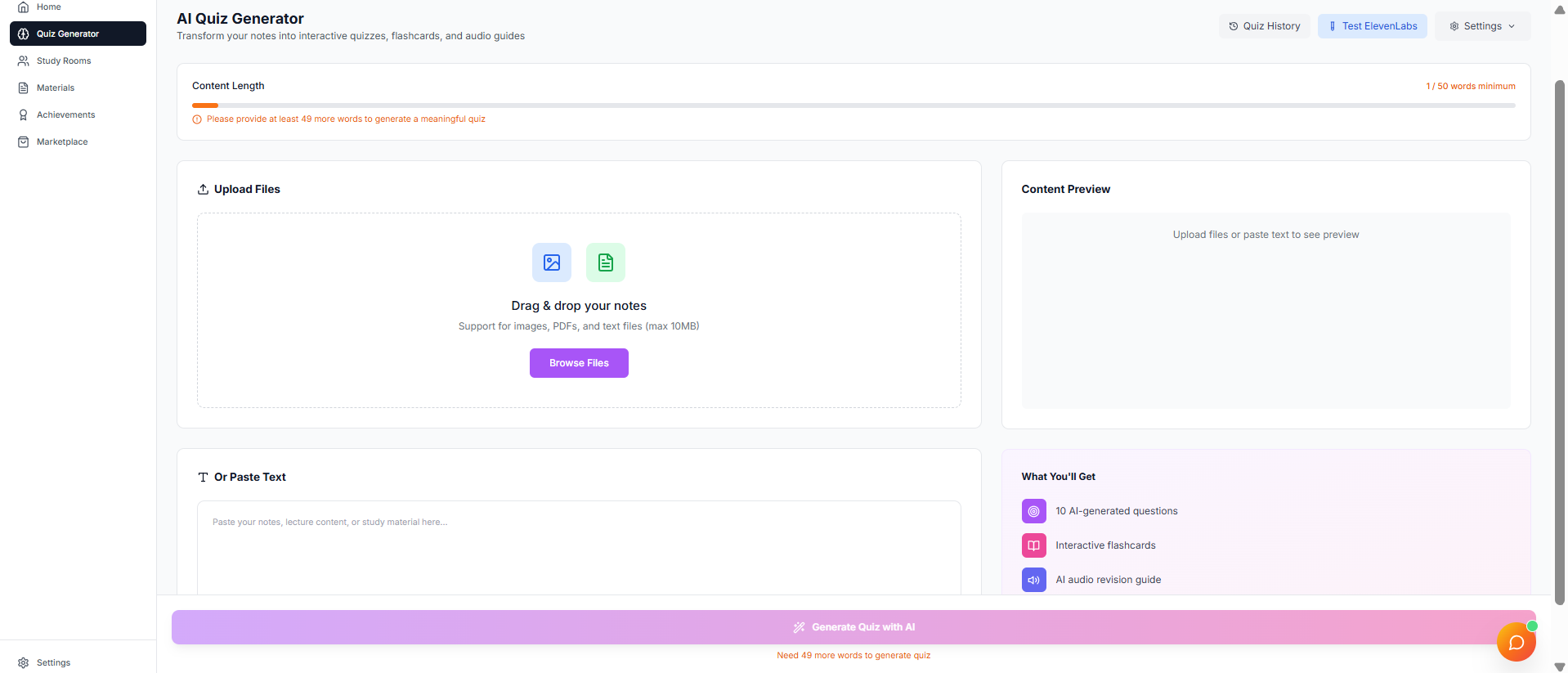
Task: Click the drag and drop upload area
Action: (579, 311)
